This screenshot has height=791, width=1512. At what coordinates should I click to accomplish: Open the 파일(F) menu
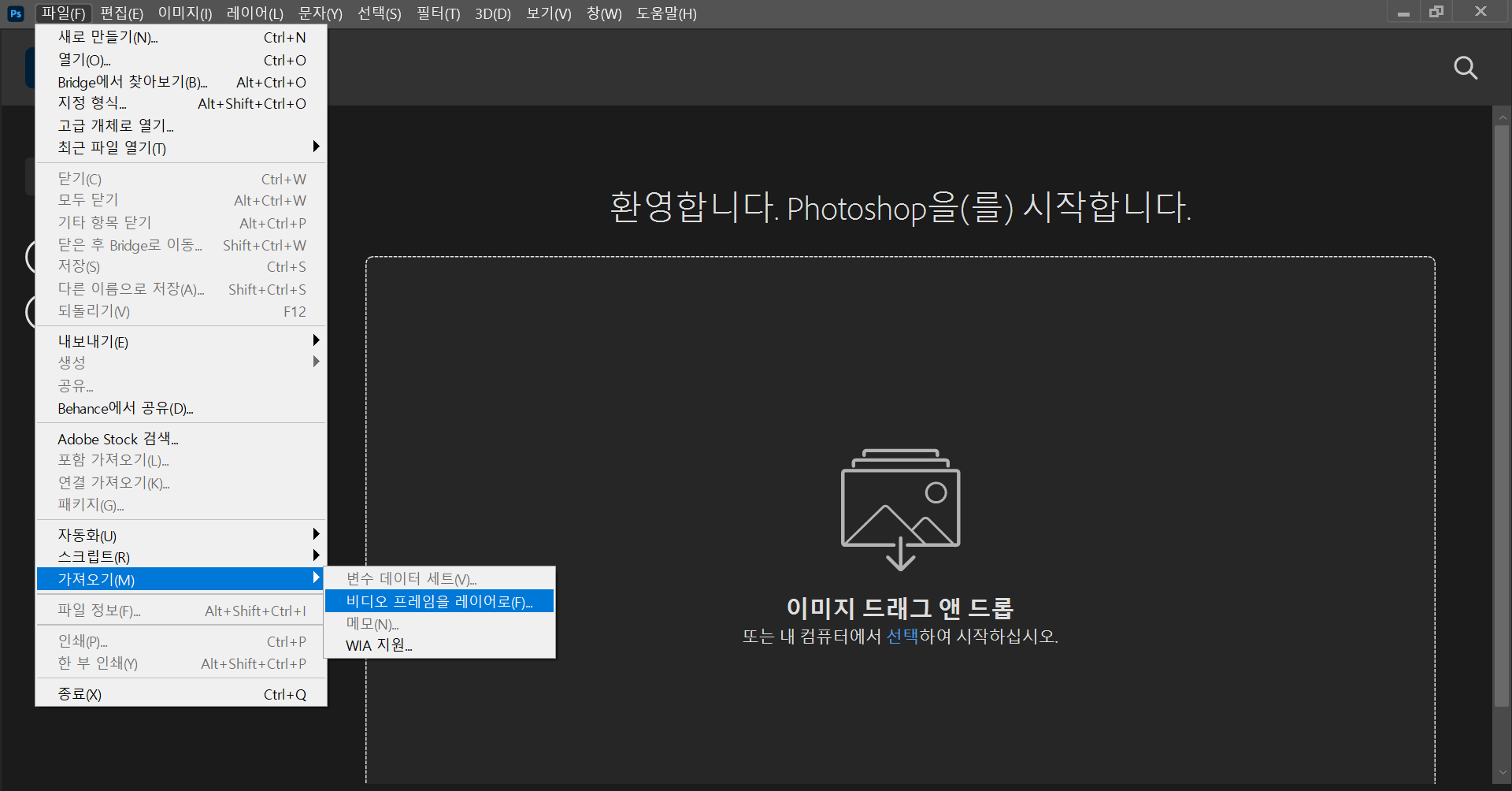click(x=64, y=13)
